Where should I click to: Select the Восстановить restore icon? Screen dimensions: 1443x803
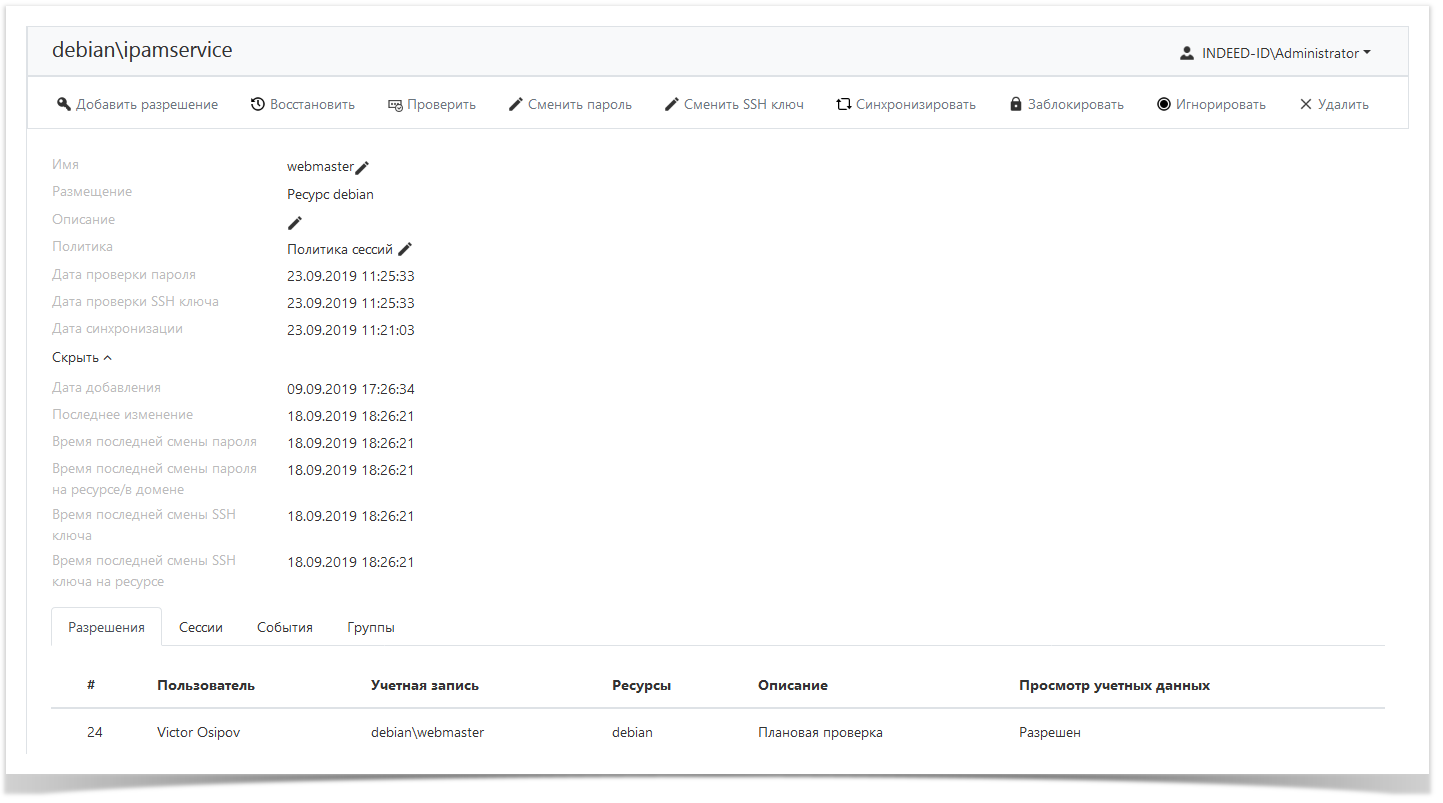259,103
